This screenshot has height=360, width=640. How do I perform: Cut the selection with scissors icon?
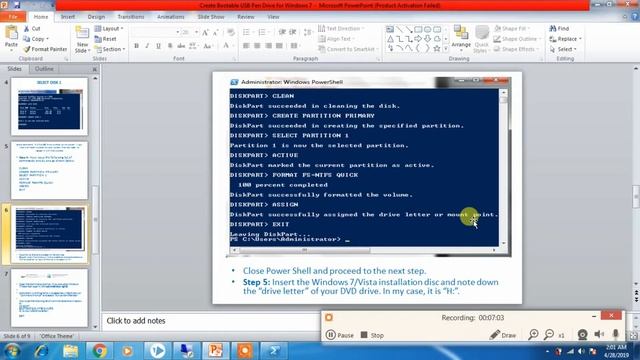tap(32, 29)
